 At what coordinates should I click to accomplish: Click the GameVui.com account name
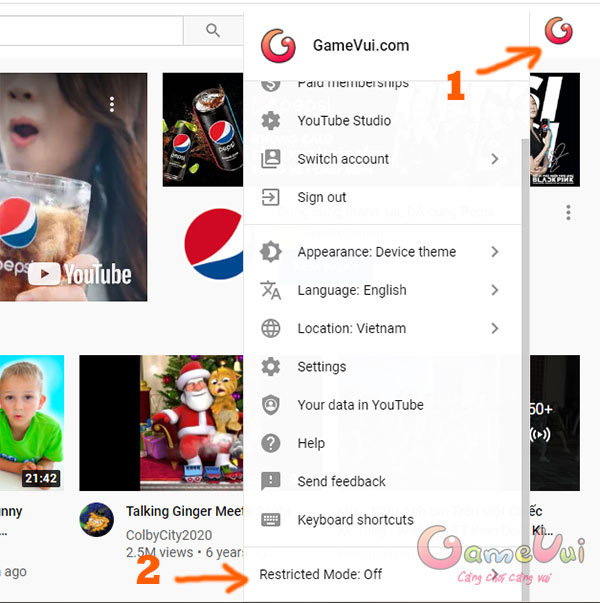[361, 45]
